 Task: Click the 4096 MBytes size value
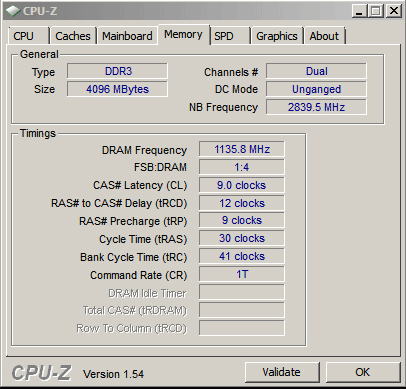point(117,89)
